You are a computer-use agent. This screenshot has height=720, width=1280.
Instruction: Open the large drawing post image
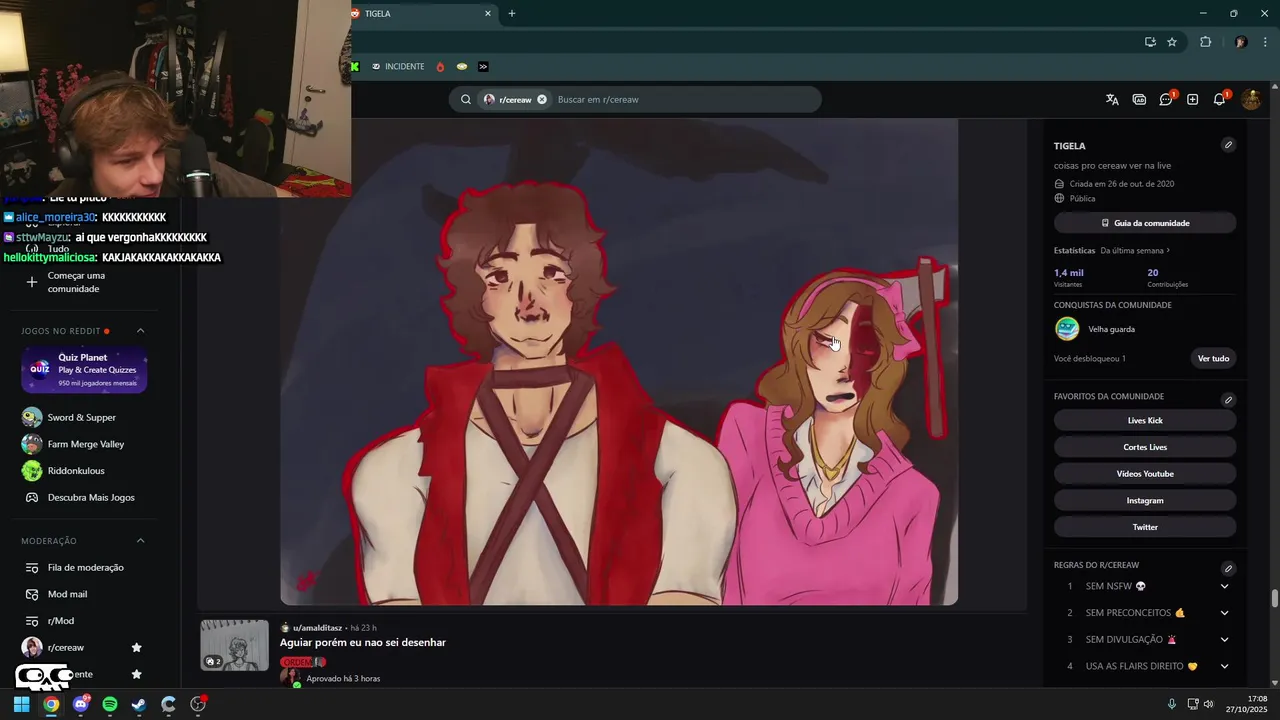point(619,362)
